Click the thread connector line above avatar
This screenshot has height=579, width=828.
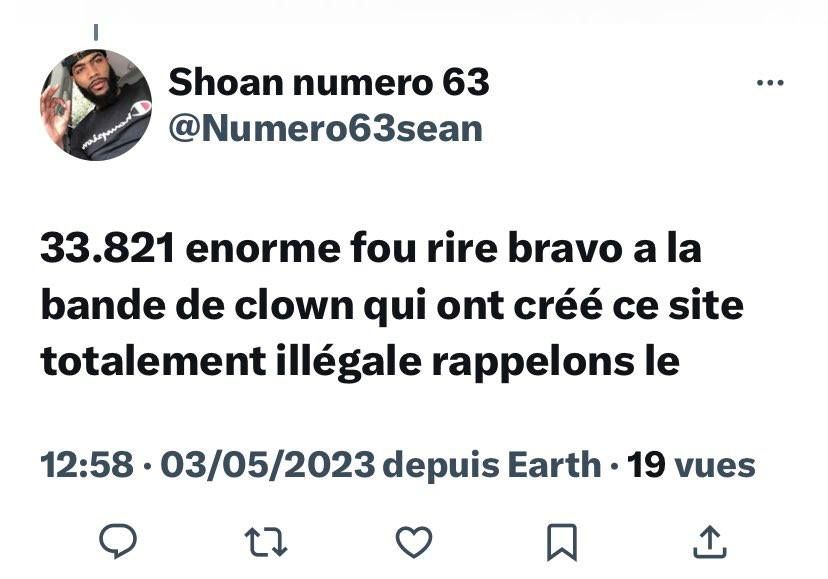point(96,32)
